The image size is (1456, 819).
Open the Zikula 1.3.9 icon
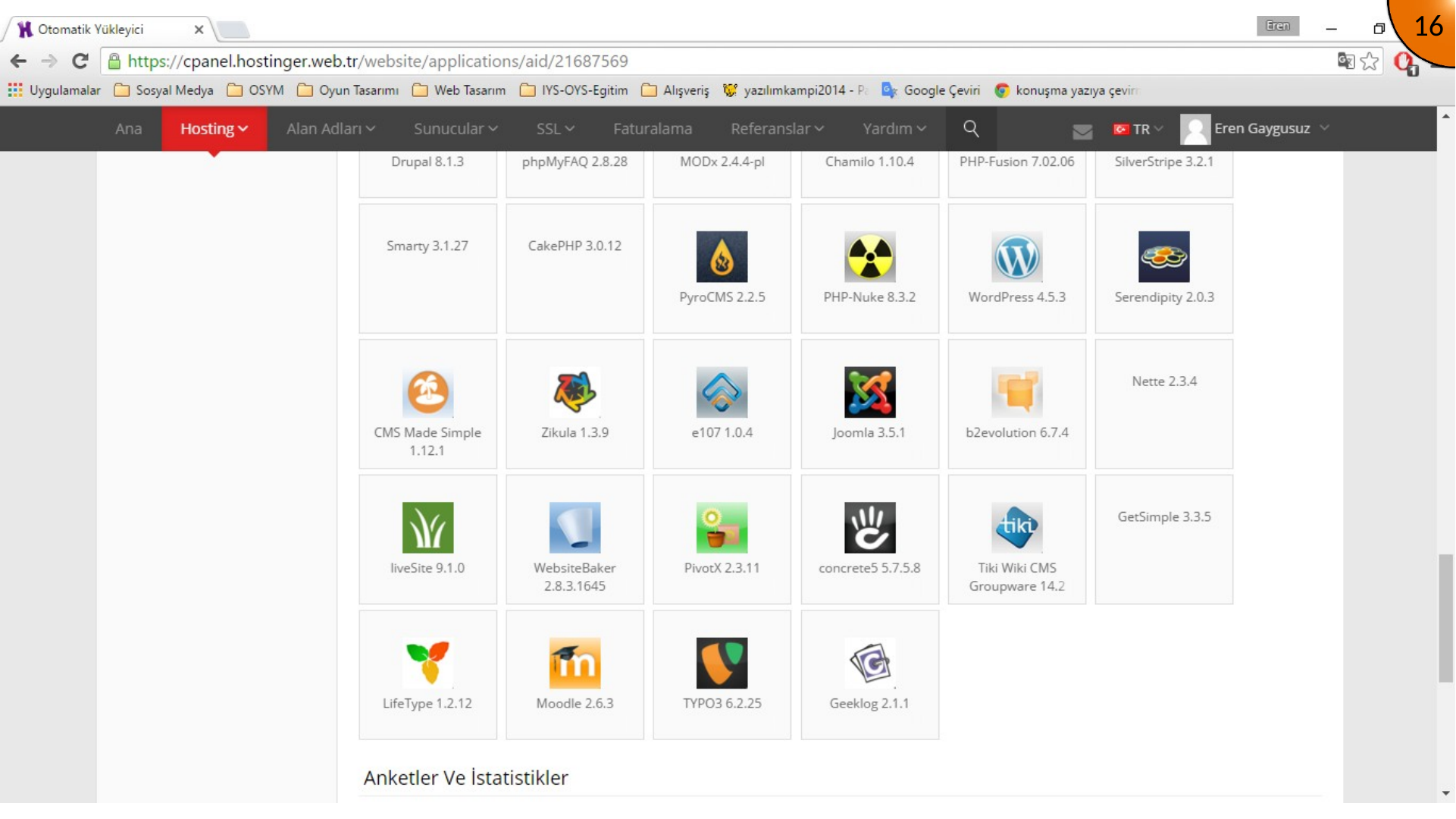click(x=575, y=392)
